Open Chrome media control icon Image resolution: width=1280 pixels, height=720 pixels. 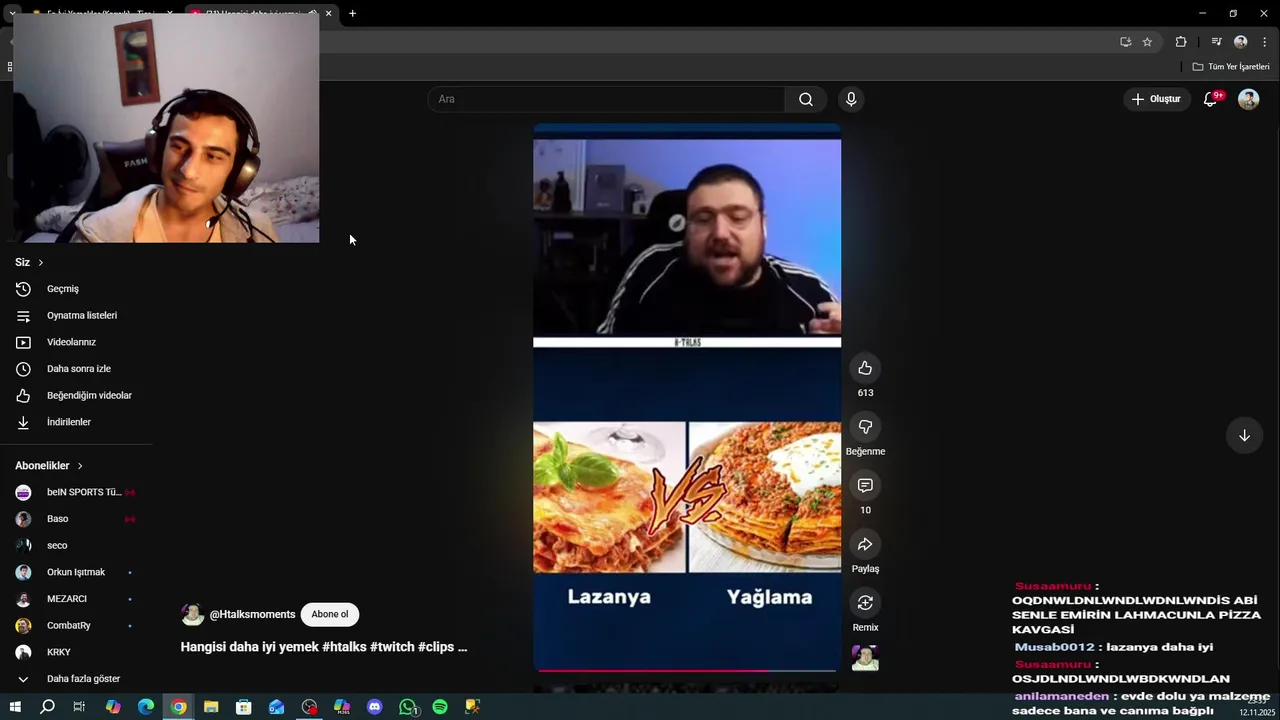click(1216, 42)
